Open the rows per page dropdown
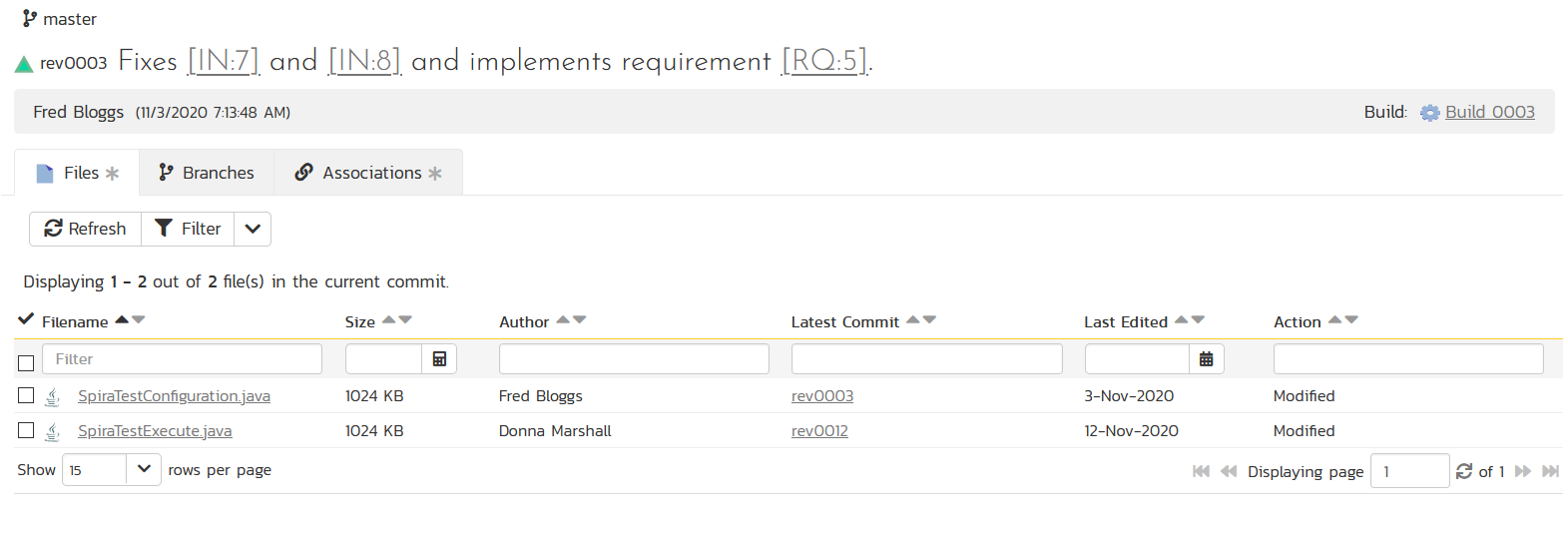Screen dimensions: 1568x534 point(144,469)
